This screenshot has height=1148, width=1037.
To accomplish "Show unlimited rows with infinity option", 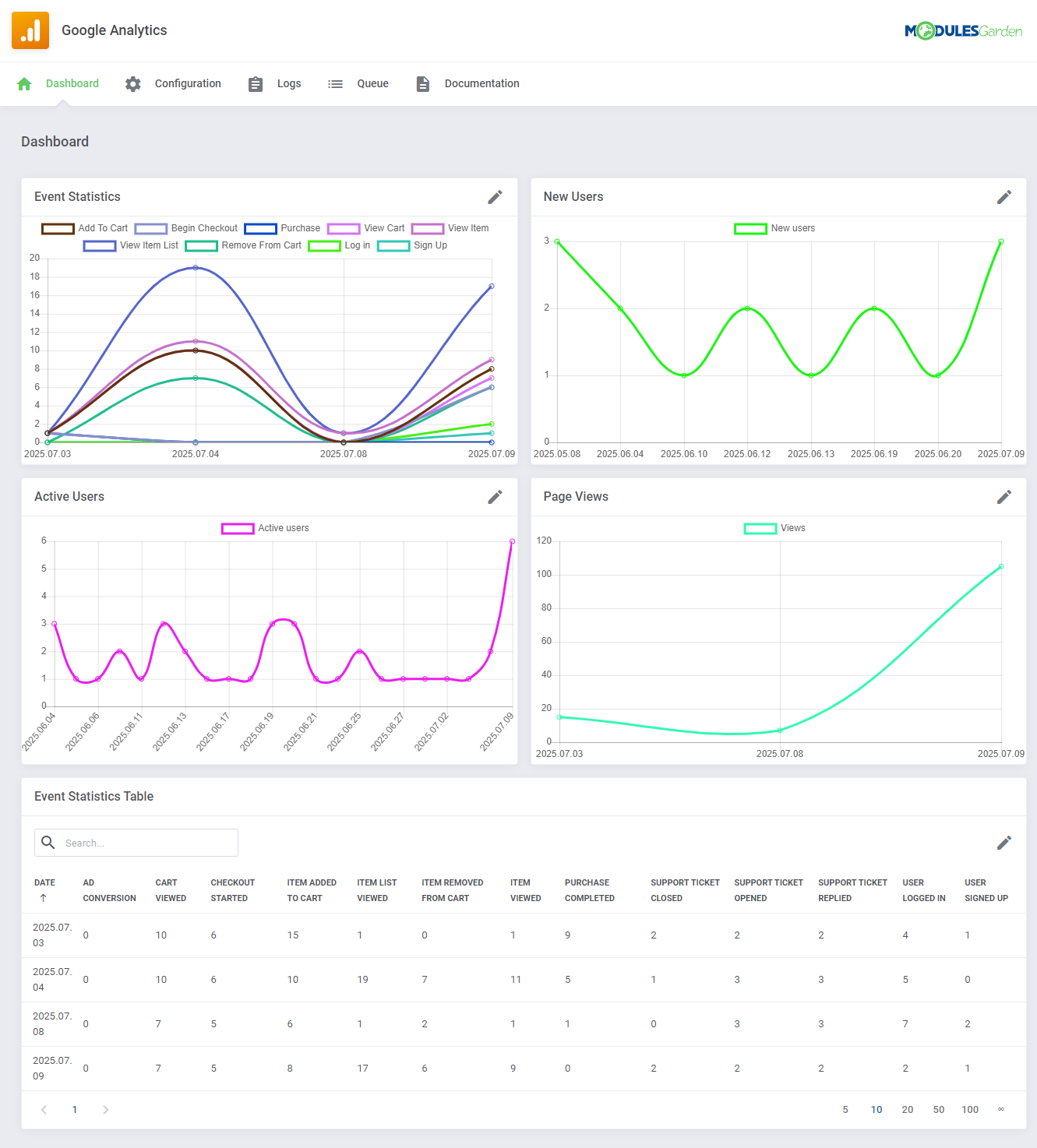I will tap(1001, 1110).
